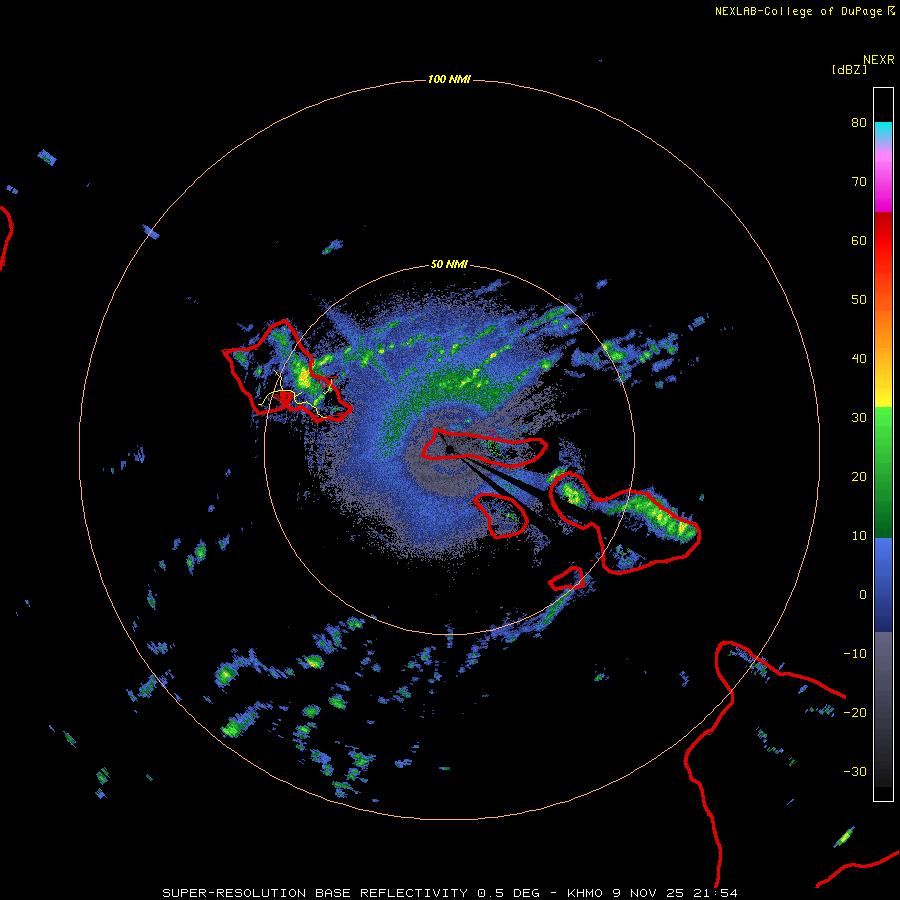Screen dimensions: 900x900
Task: Click the -30 value on the dBZ scale
Action: [x=855, y=772]
